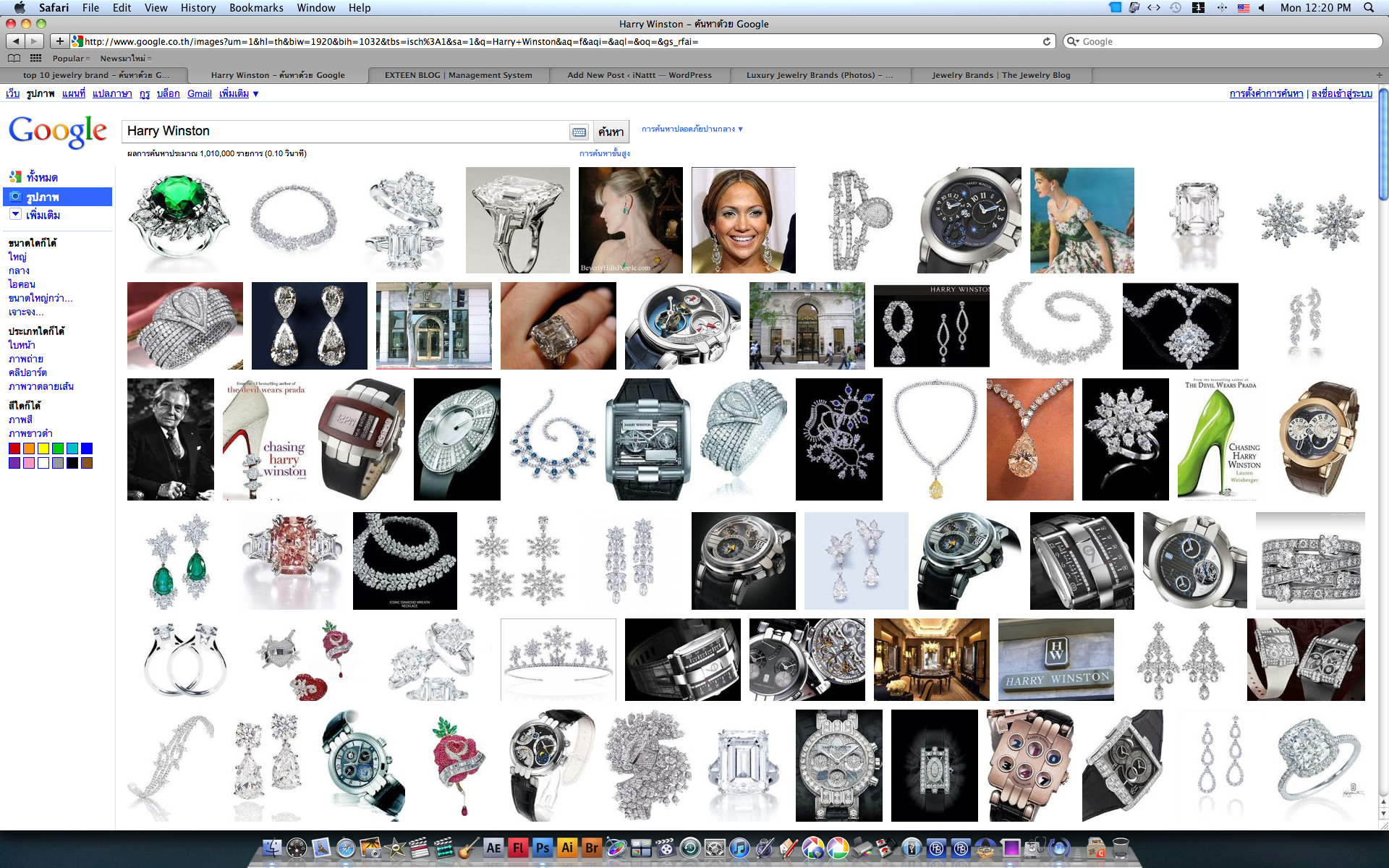Open Top Sites grid icon

[36, 58]
